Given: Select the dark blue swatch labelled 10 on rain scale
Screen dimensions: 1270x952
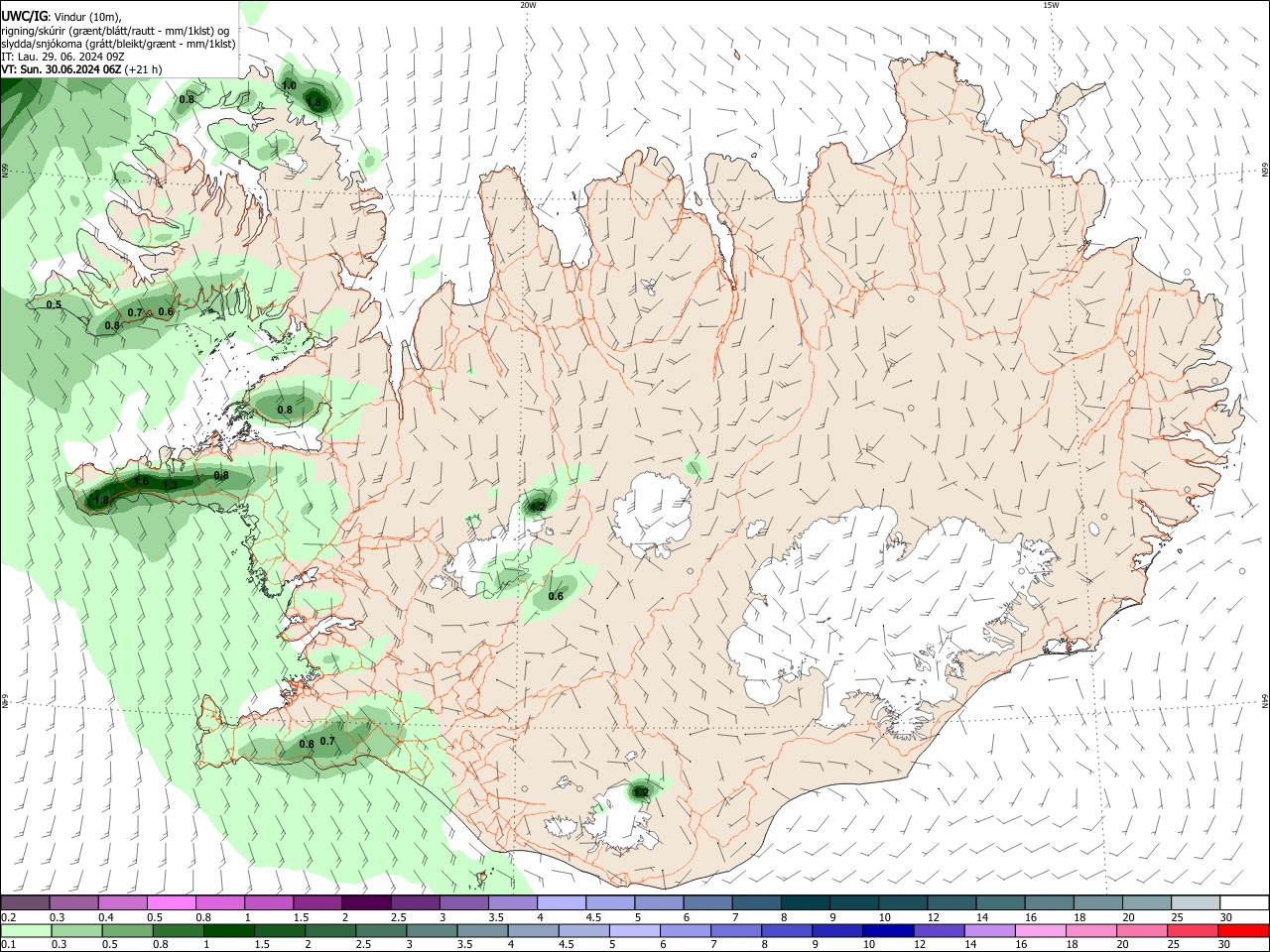Looking at the screenshot, I should 886,930.
